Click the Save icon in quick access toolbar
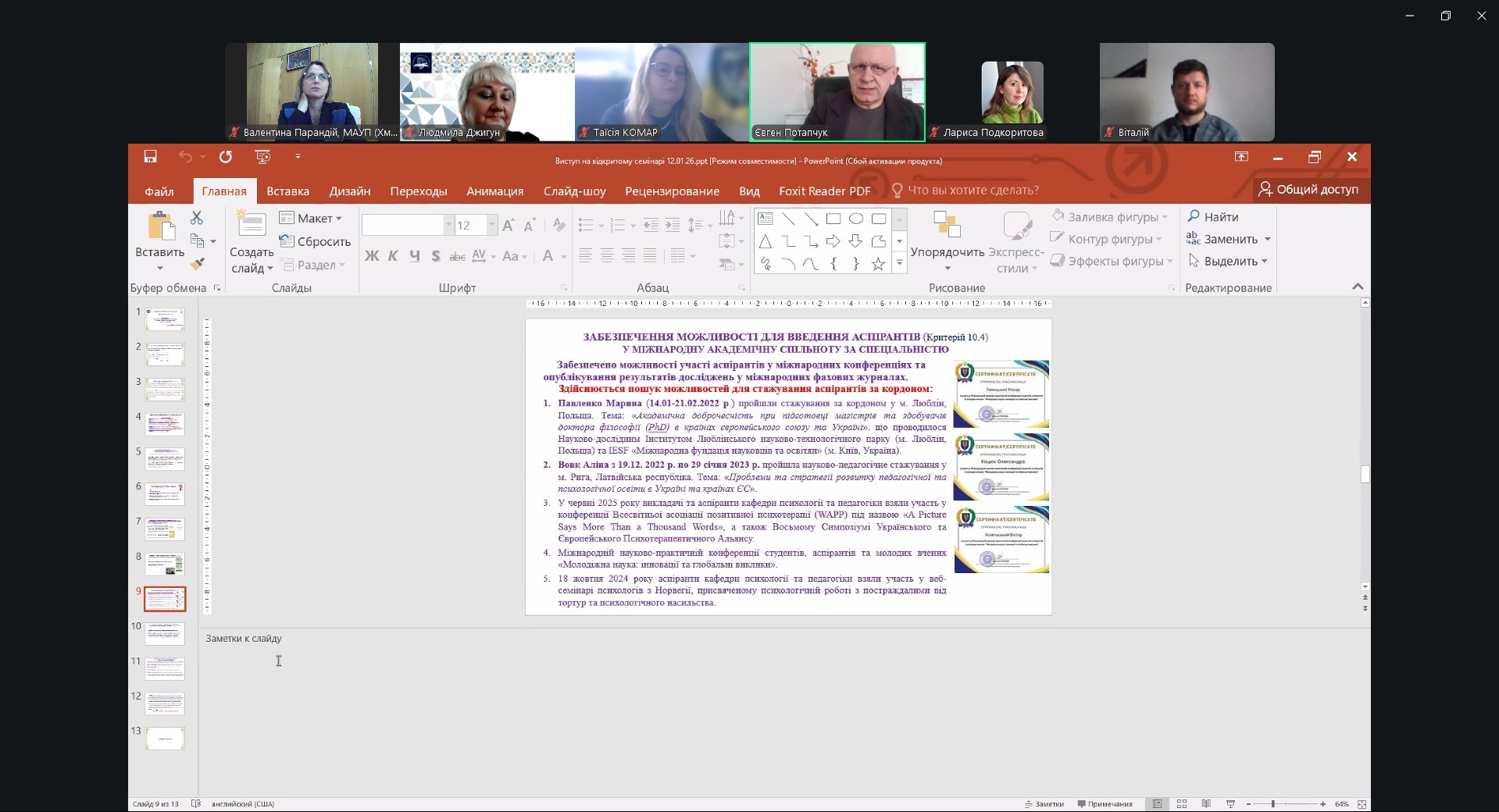Image resolution: width=1499 pixels, height=812 pixels. (x=151, y=157)
